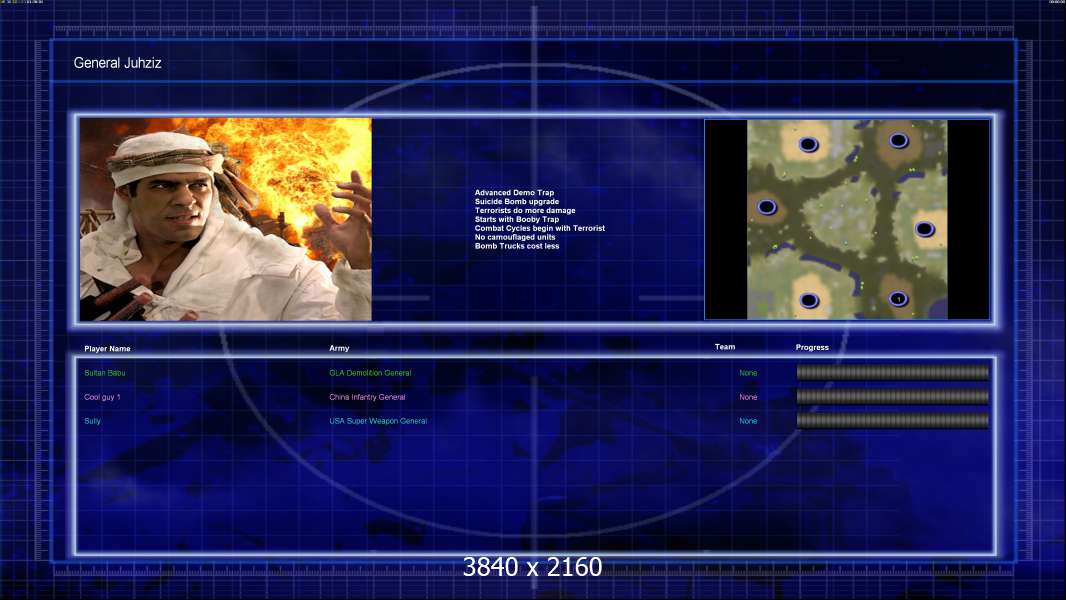This screenshot has height=600, width=1066.
Task: Click the GLA Demolition General army entry
Action: tap(370, 373)
